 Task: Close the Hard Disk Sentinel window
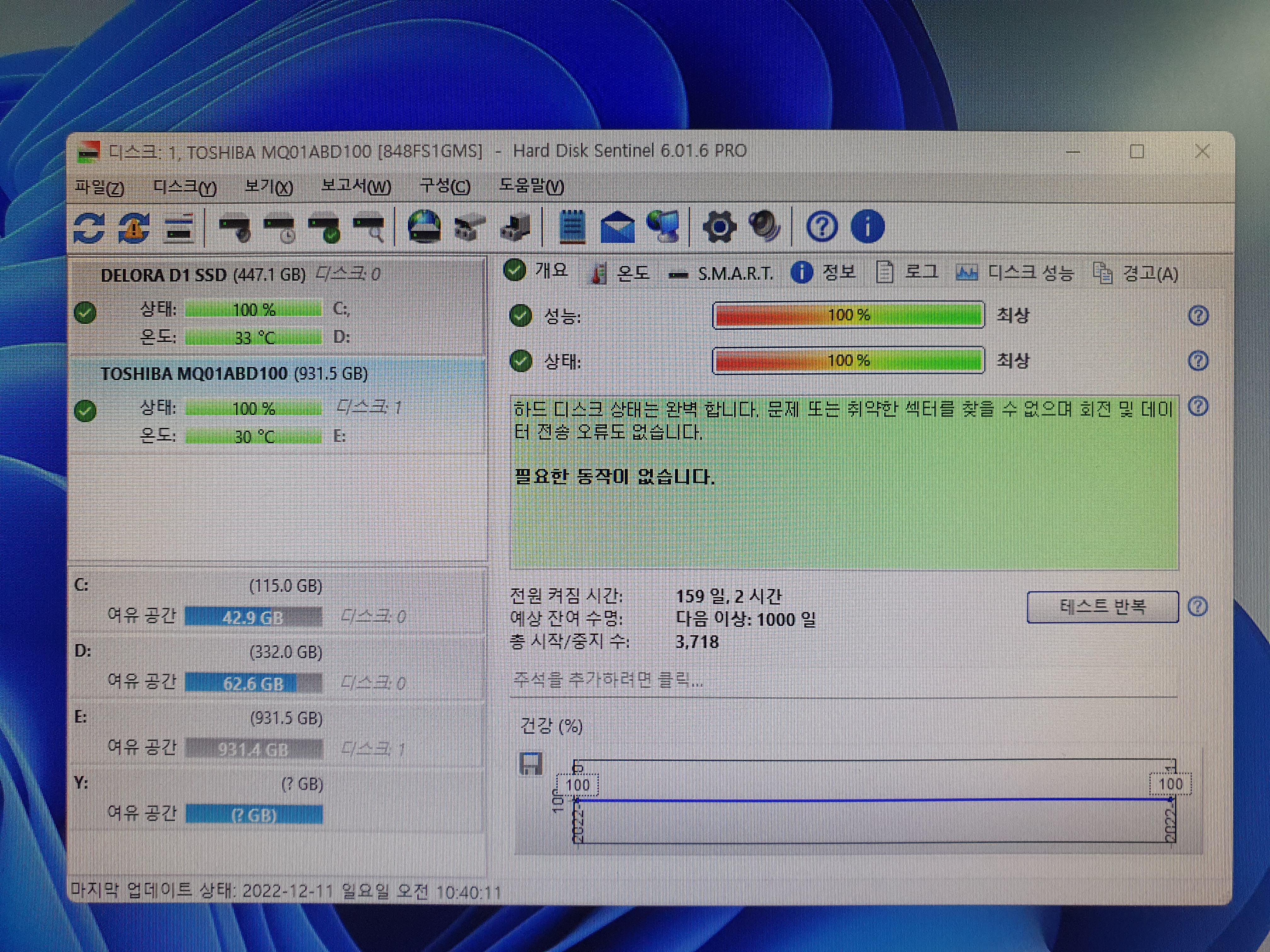[1202, 152]
